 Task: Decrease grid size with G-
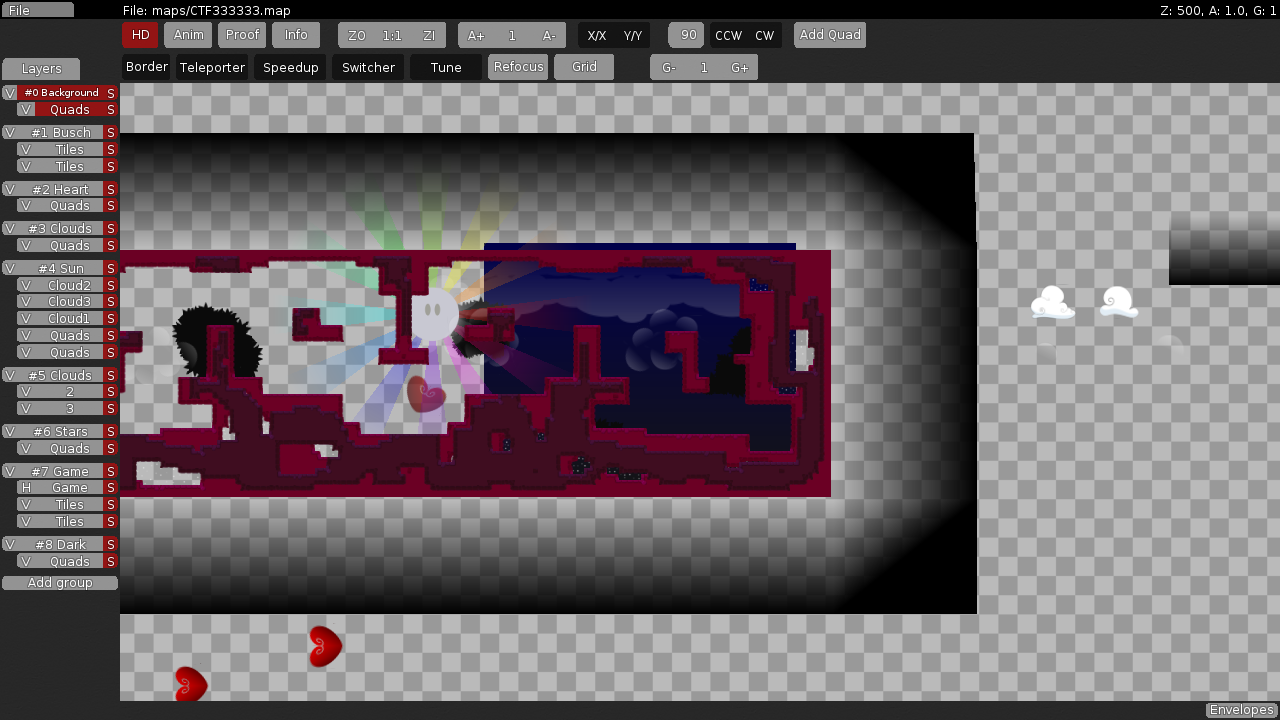[x=668, y=67]
